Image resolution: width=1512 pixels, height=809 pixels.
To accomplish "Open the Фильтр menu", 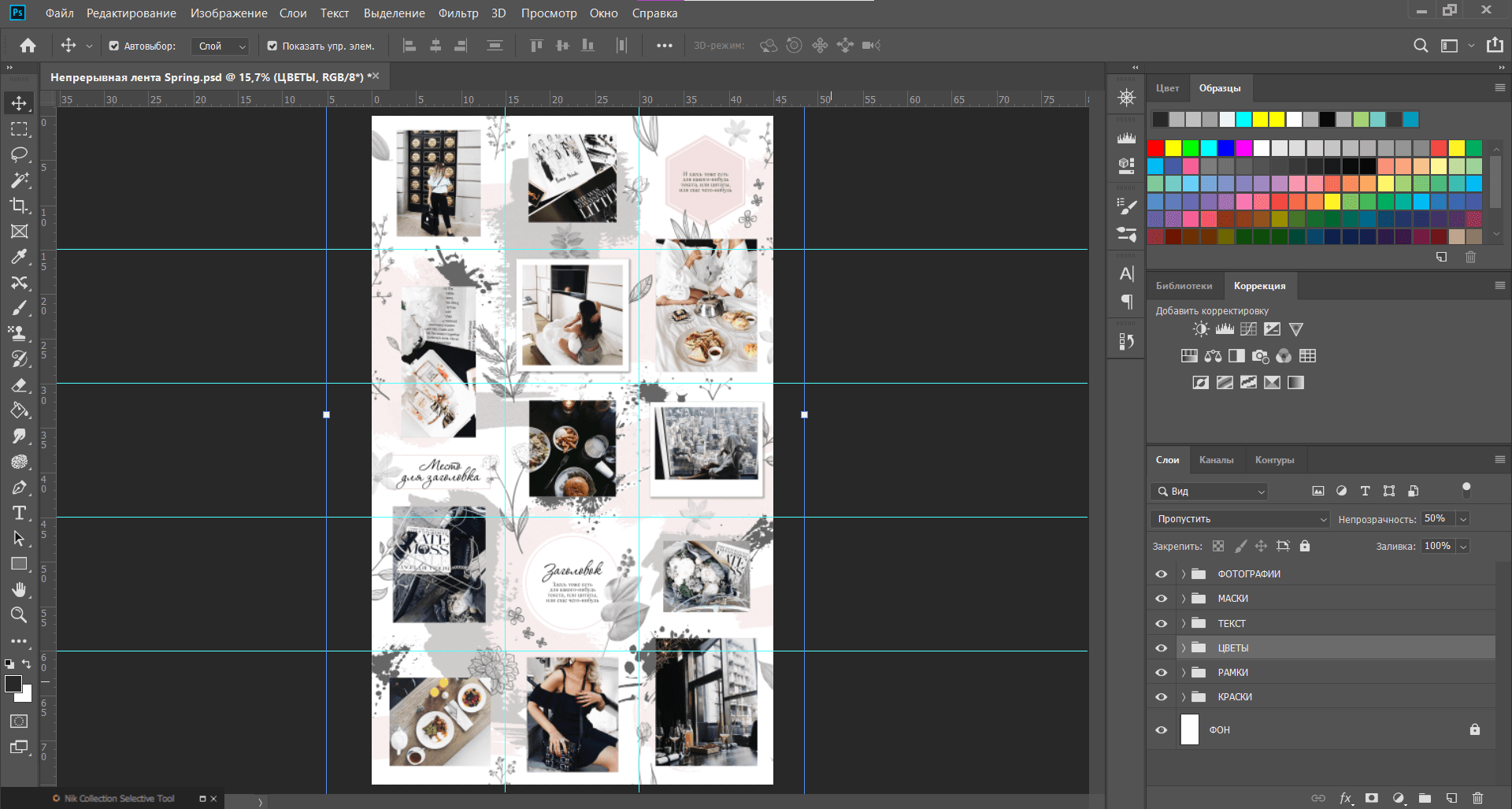I will 458,13.
